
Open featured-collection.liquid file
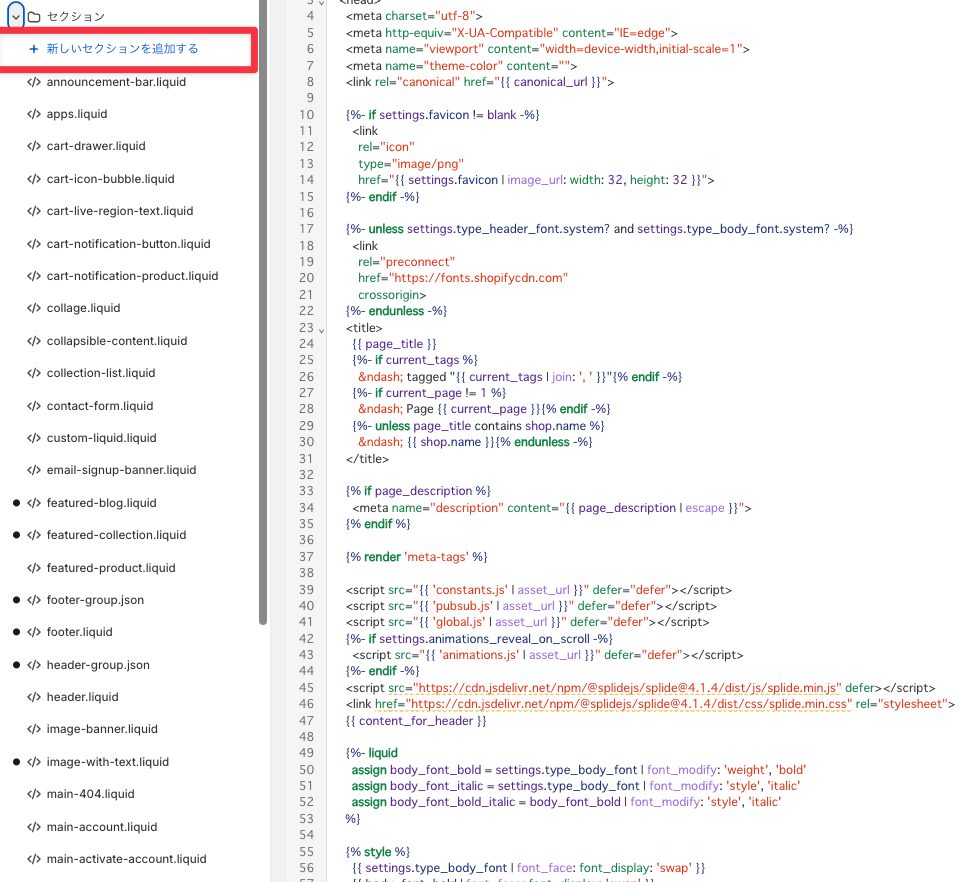116,535
